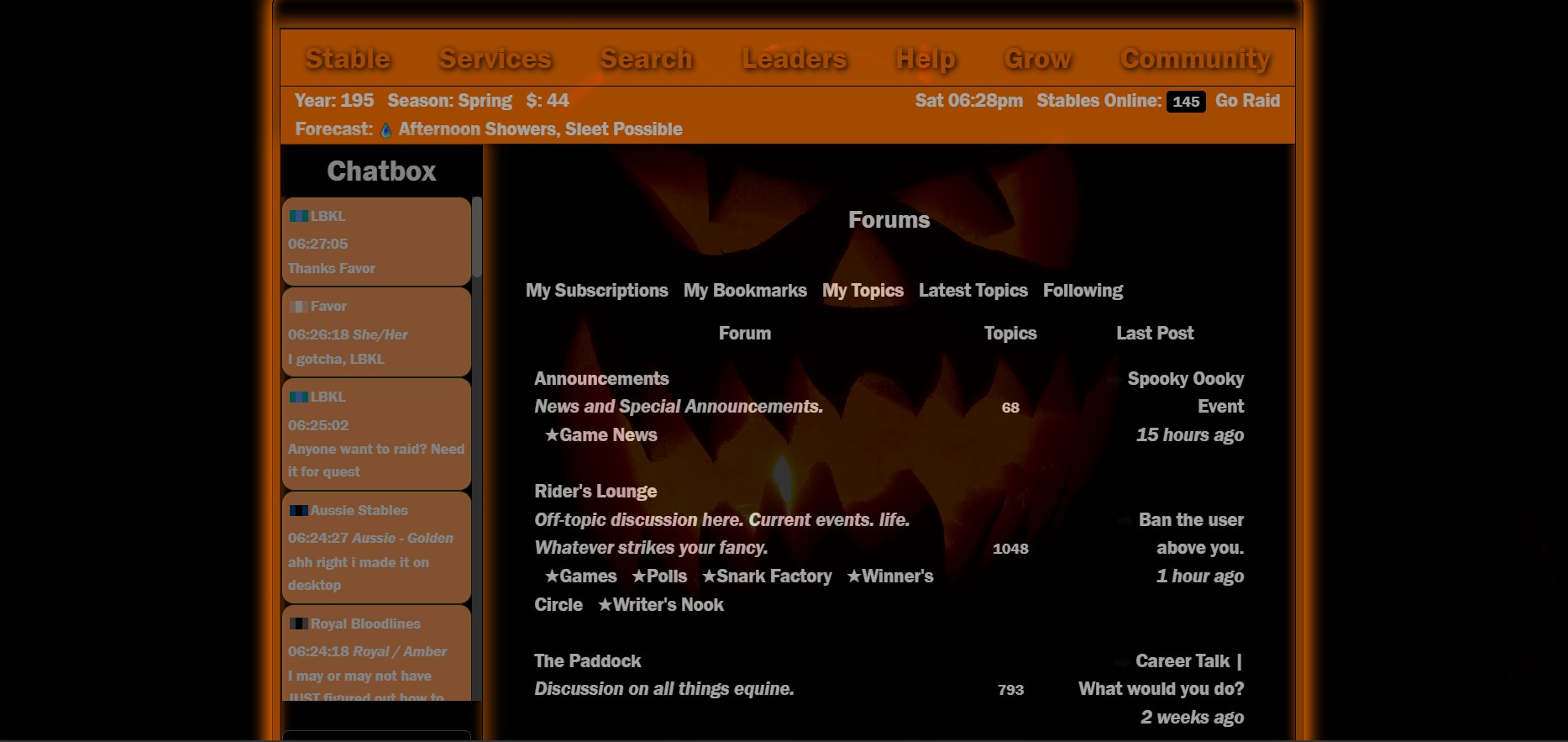Open the Rider's Lounge forum
Screen dimensions: 1568x742
coord(595,492)
